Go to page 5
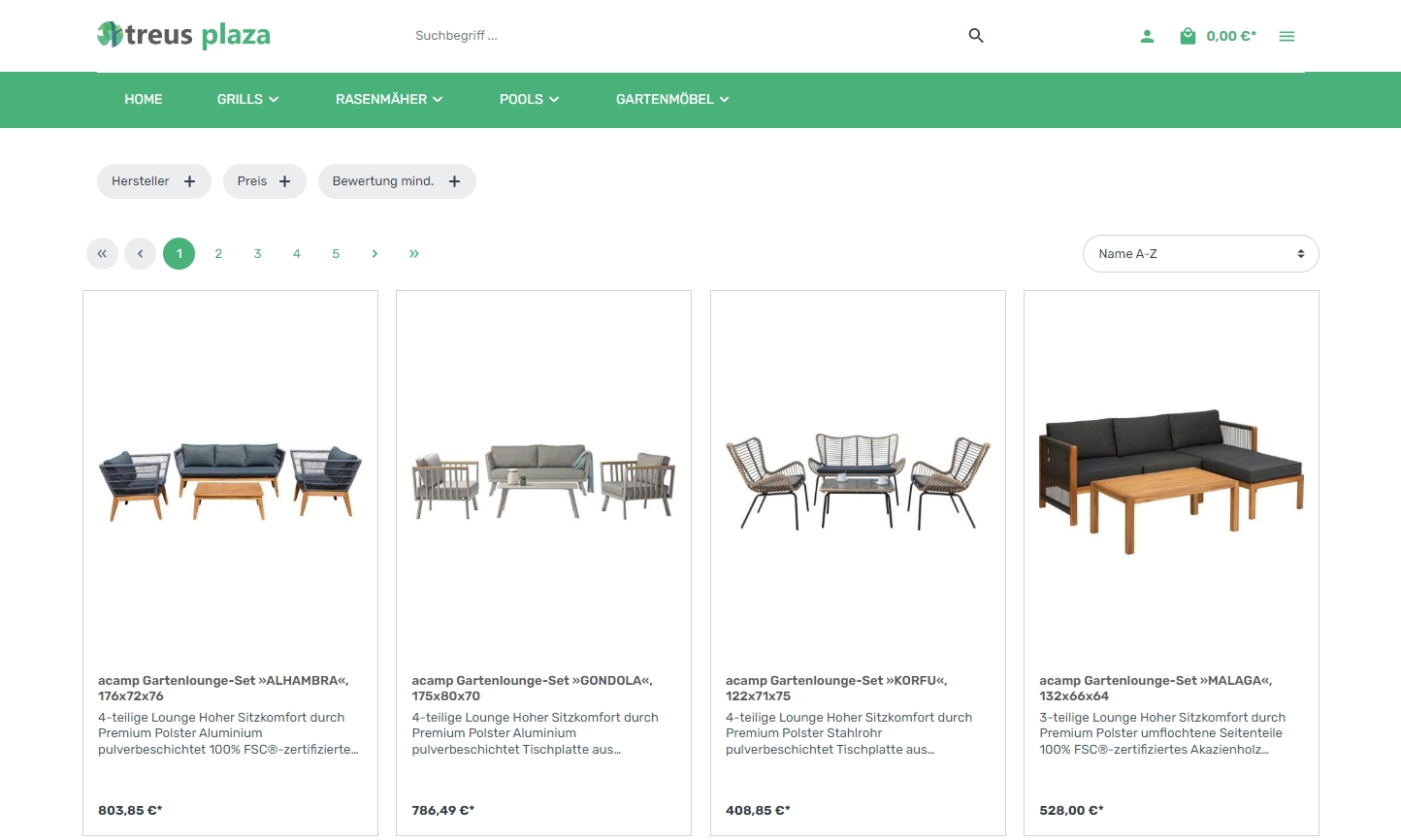The width and height of the screenshot is (1401, 840). (336, 253)
